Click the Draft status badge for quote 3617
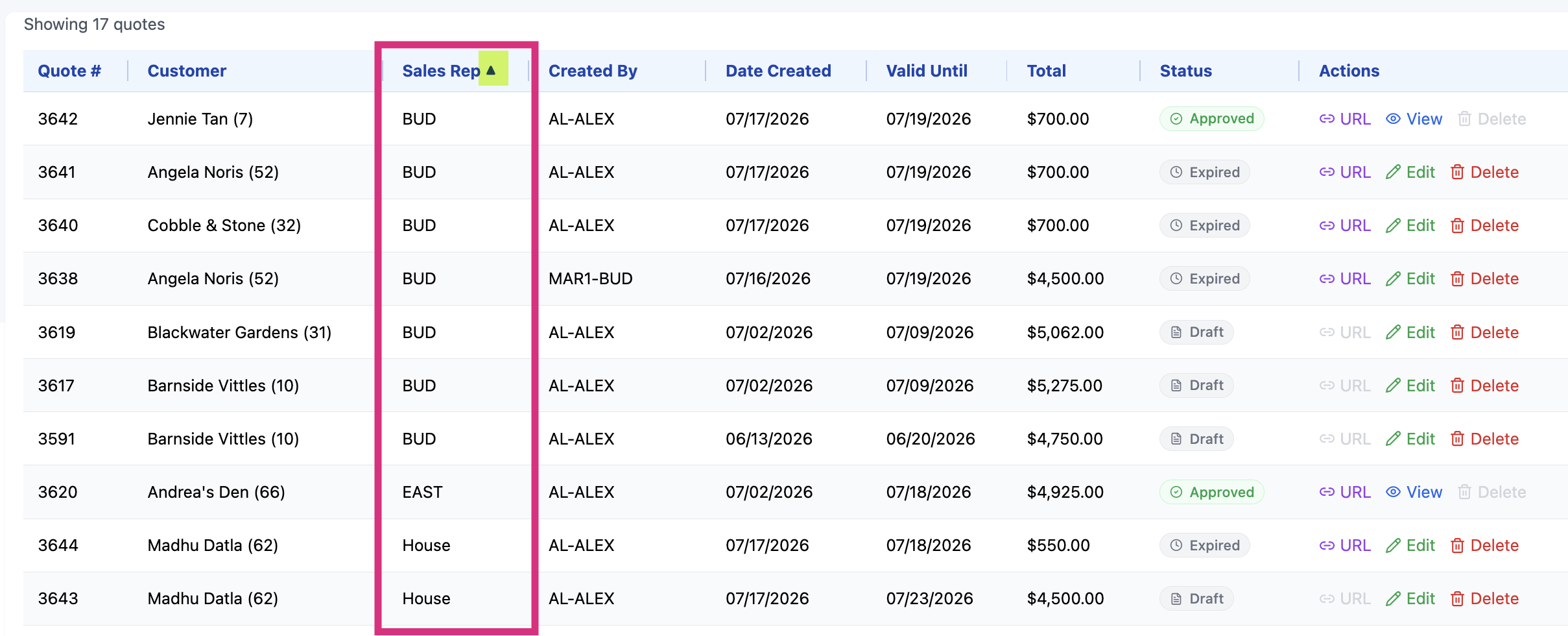 point(1196,385)
